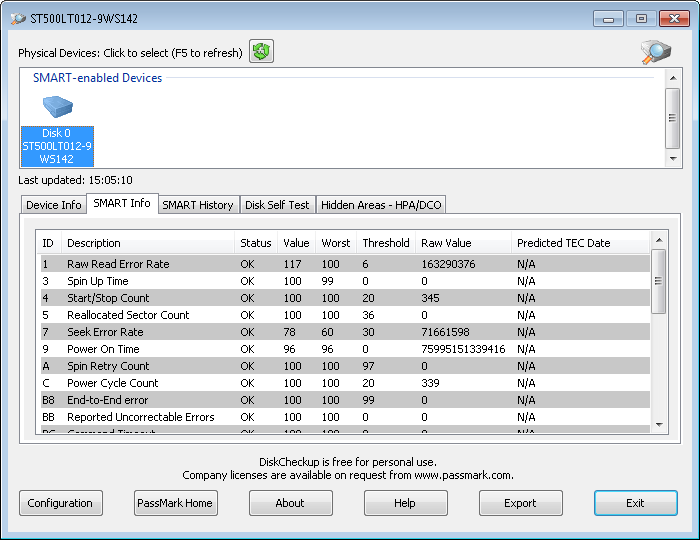Click the Configuration button

click(60, 503)
